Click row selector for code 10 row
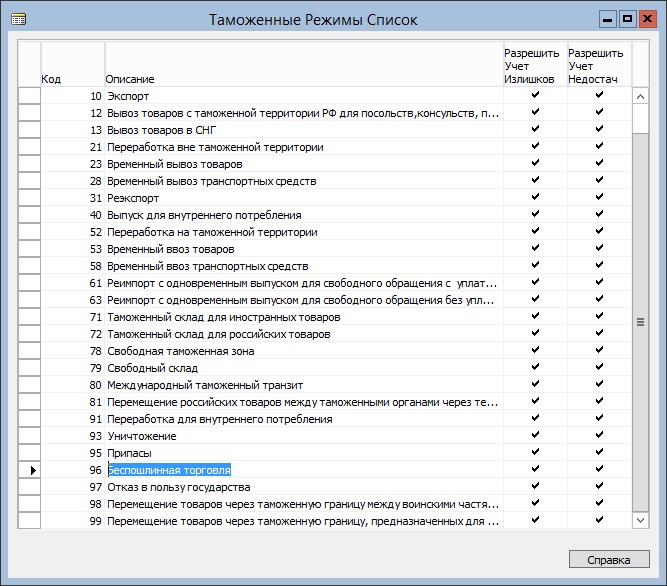Screen dimensions: 667x586 pyautogui.click(x=29, y=96)
